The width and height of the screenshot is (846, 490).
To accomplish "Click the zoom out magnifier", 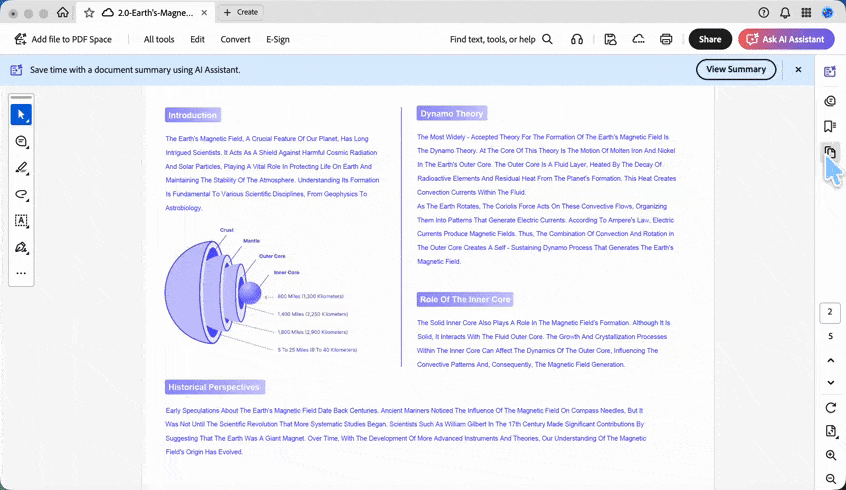I will point(830,479).
